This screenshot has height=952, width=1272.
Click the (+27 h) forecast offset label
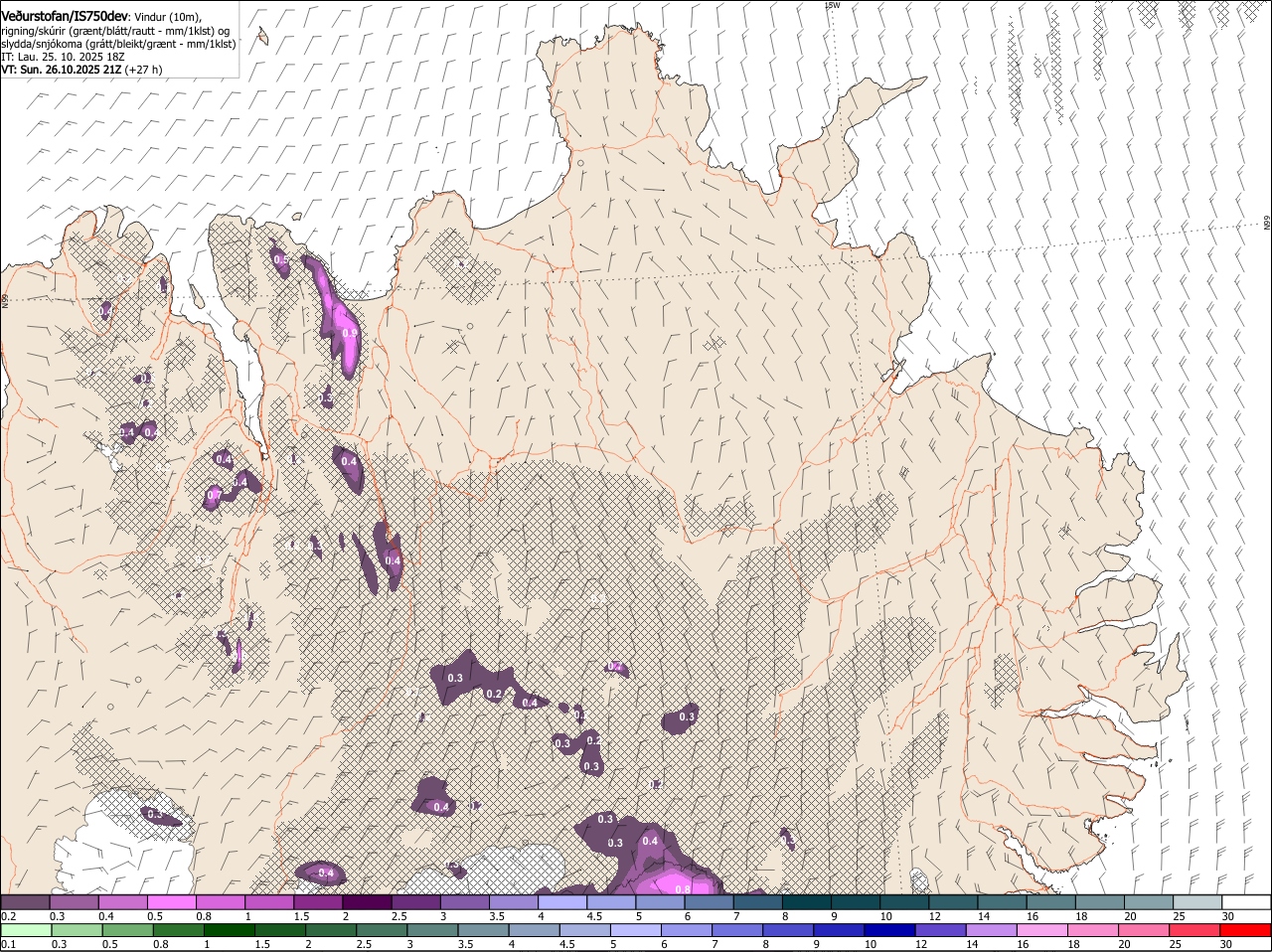pyautogui.click(x=143, y=70)
